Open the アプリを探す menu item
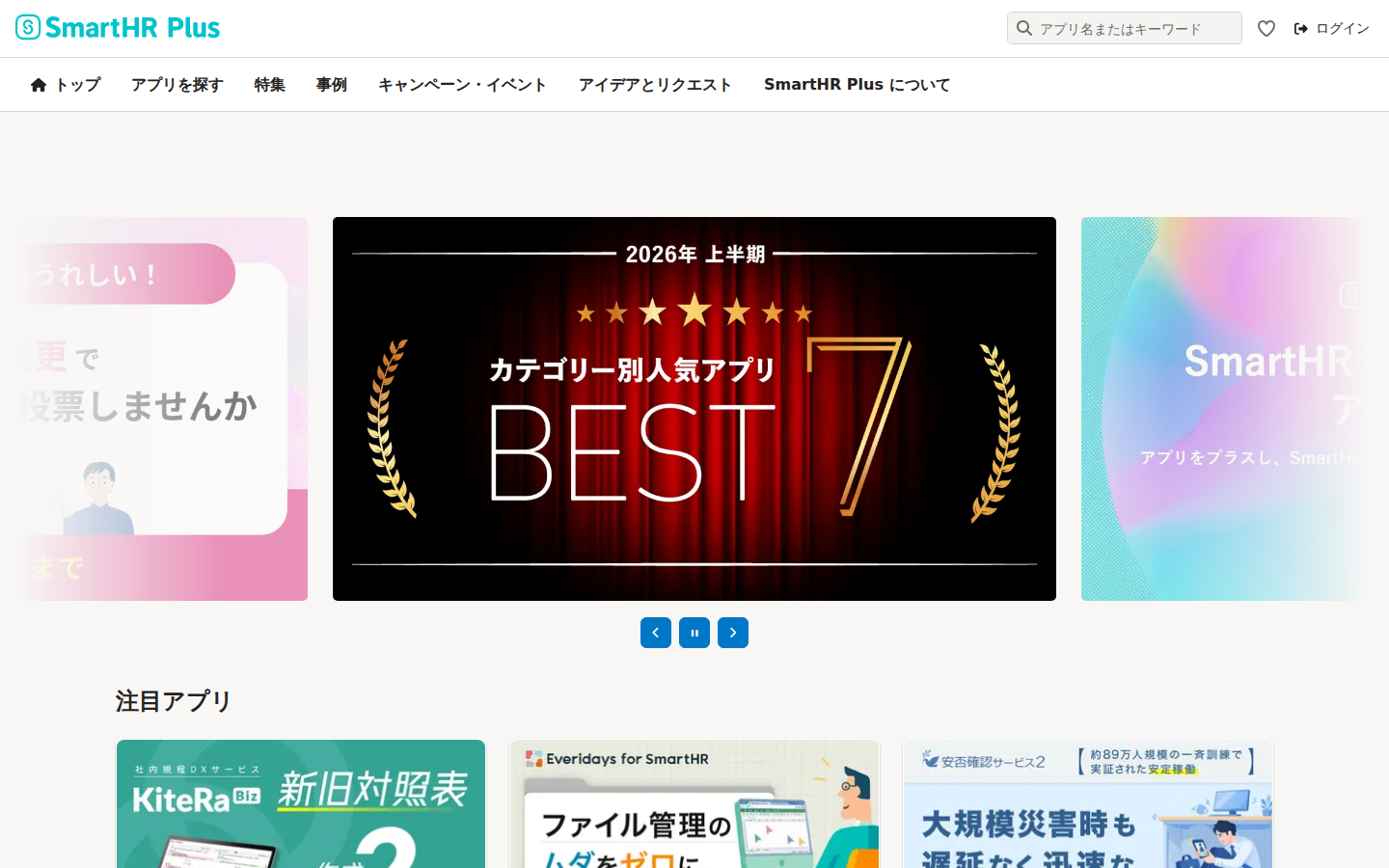1389x868 pixels. tap(177, 85)
